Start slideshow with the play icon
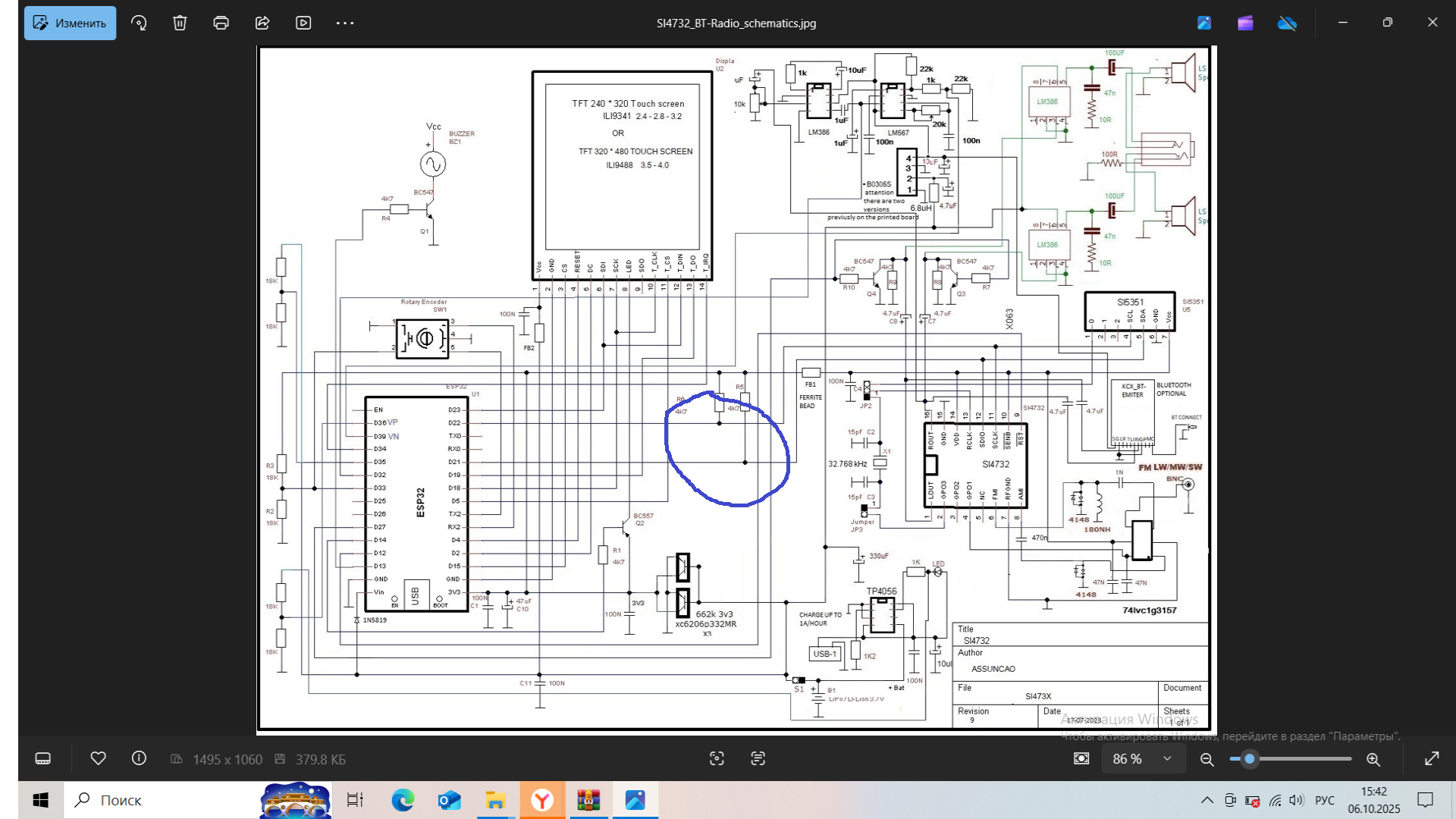1456x819 pixels. click(x=303, y=23)
